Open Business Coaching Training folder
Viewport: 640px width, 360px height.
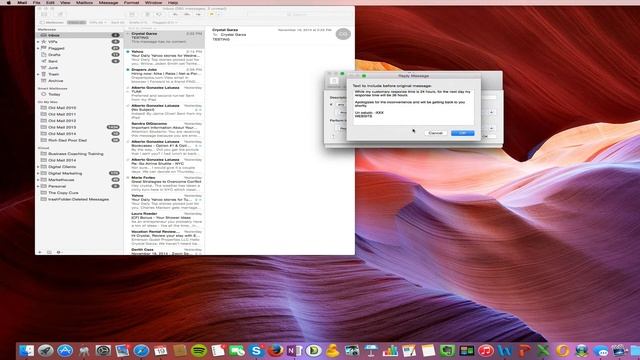pyautogui.click(x=79, y=154)
